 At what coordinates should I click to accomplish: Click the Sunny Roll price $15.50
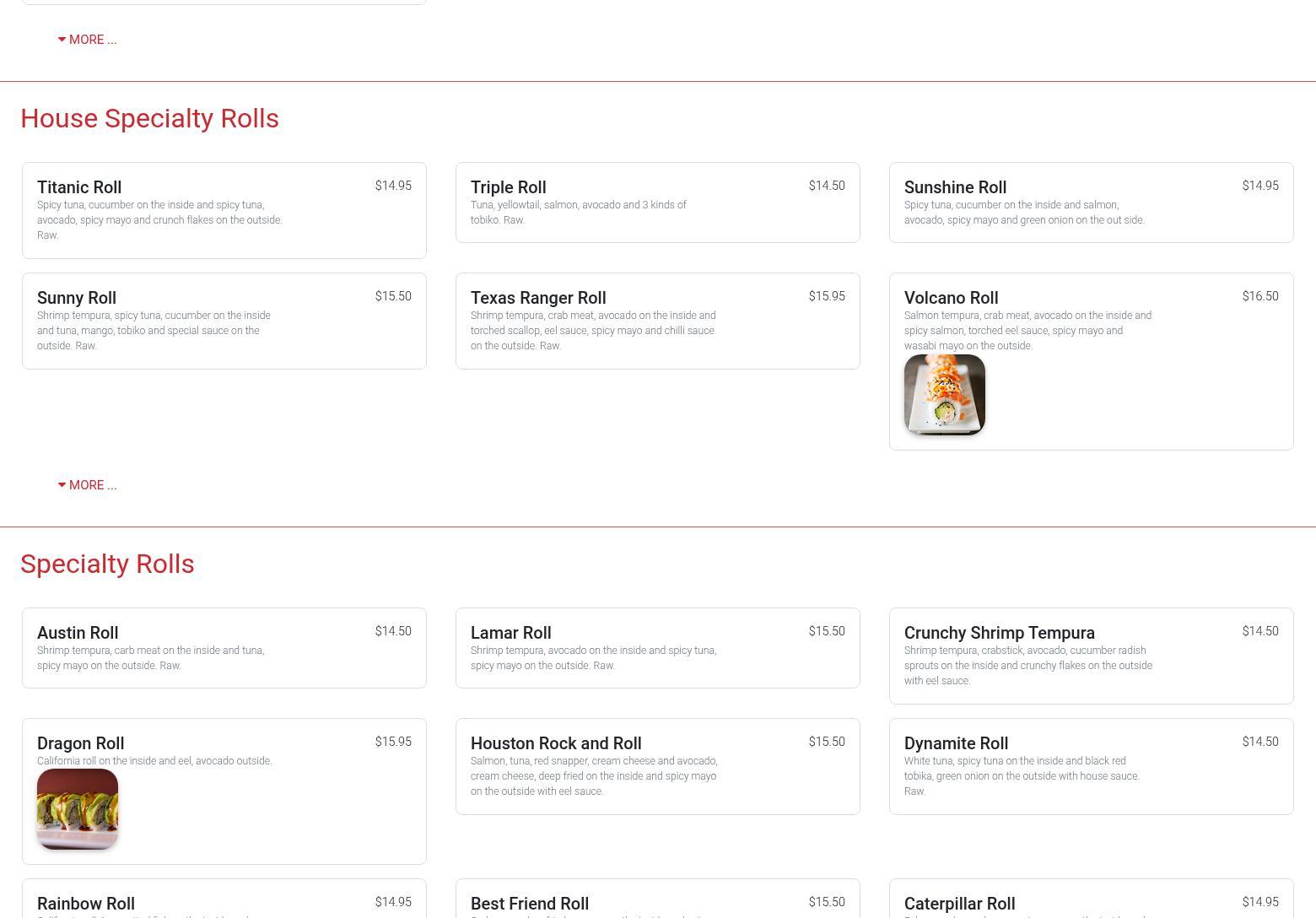pyautogui.click(x=393, y=296)
